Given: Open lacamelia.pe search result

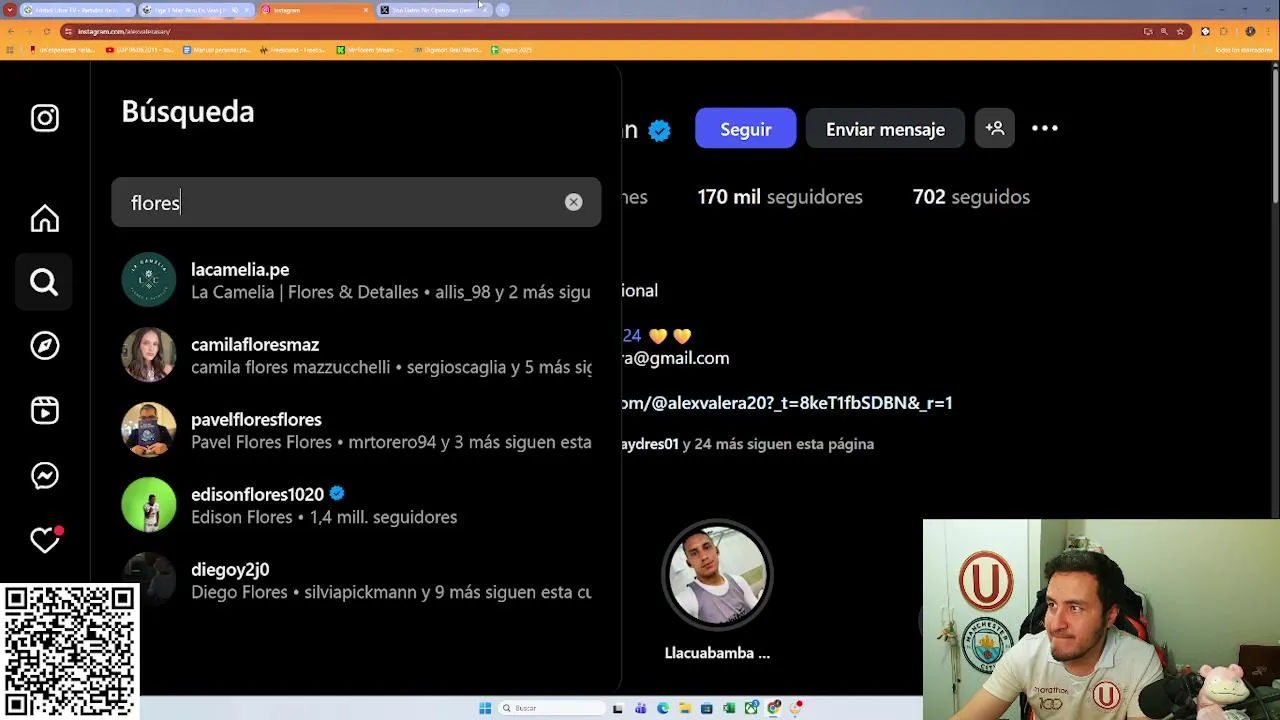Looking at the screenshot, I should click(356, 280).
